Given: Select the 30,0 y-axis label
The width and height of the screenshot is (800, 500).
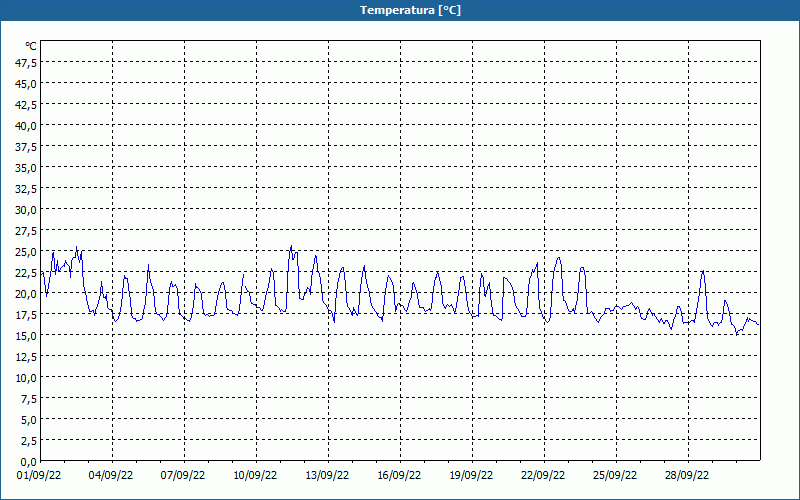Looking at the screenshot, I should (26, 210).
